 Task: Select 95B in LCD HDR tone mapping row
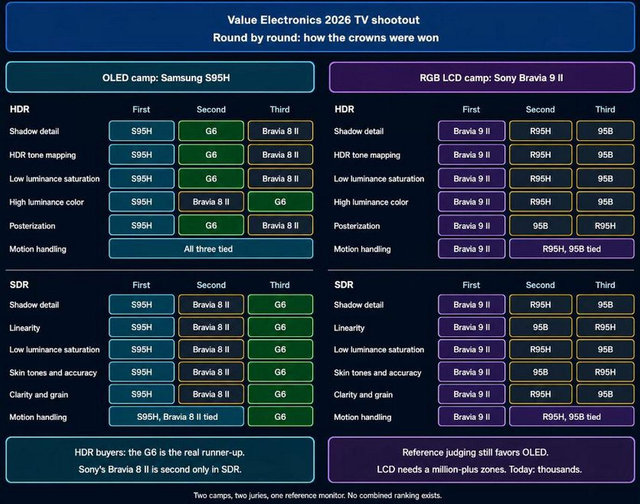click(x=605, y=155)
